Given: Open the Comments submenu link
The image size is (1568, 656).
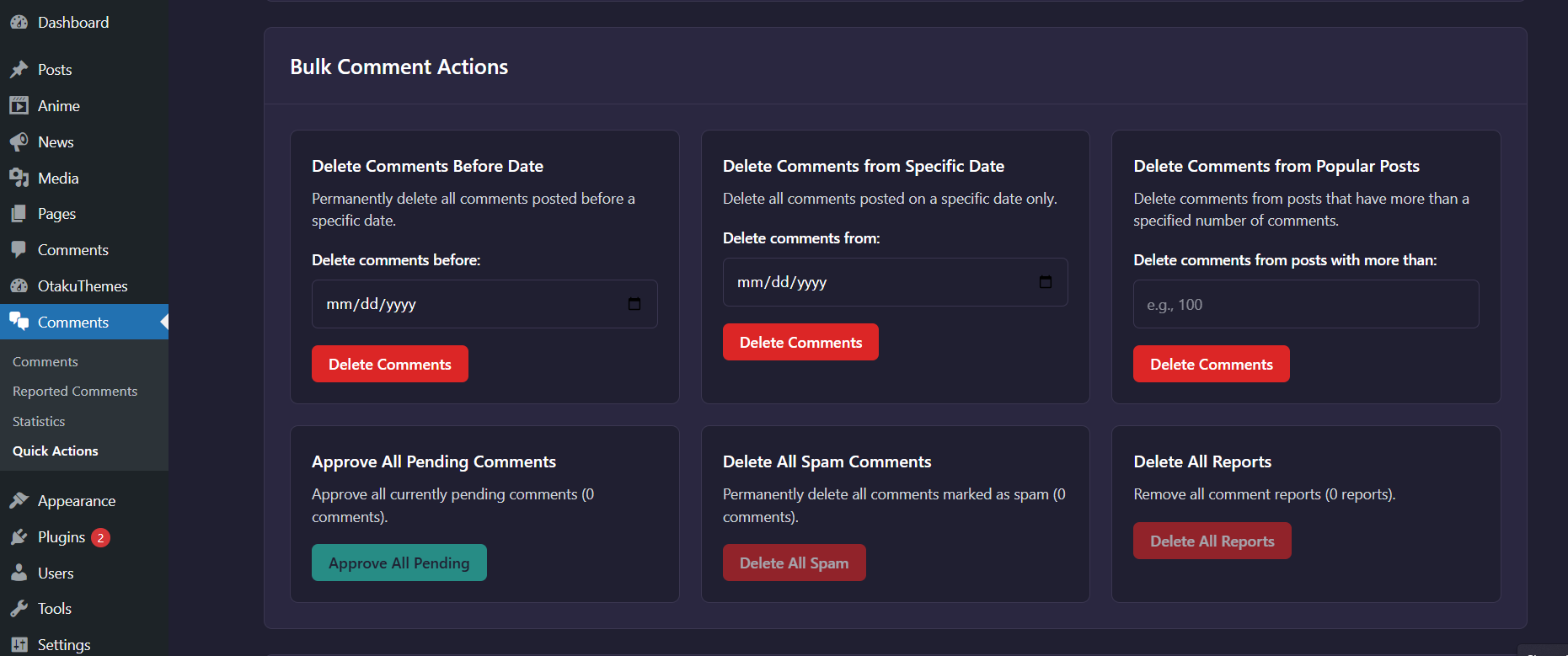Looking at the screenshot, I should (x=45, y=362).
